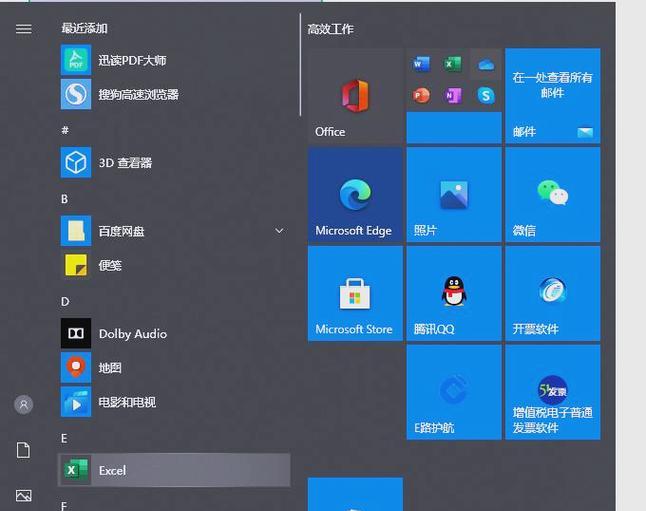This screenshot has height=511, width=646.
Task: Click the B letter group header
Action: point(64,199)
